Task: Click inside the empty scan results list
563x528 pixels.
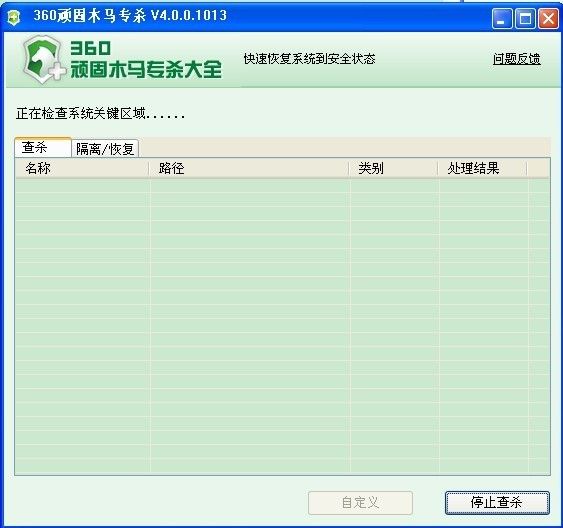Action: click(x=282, y=326)
